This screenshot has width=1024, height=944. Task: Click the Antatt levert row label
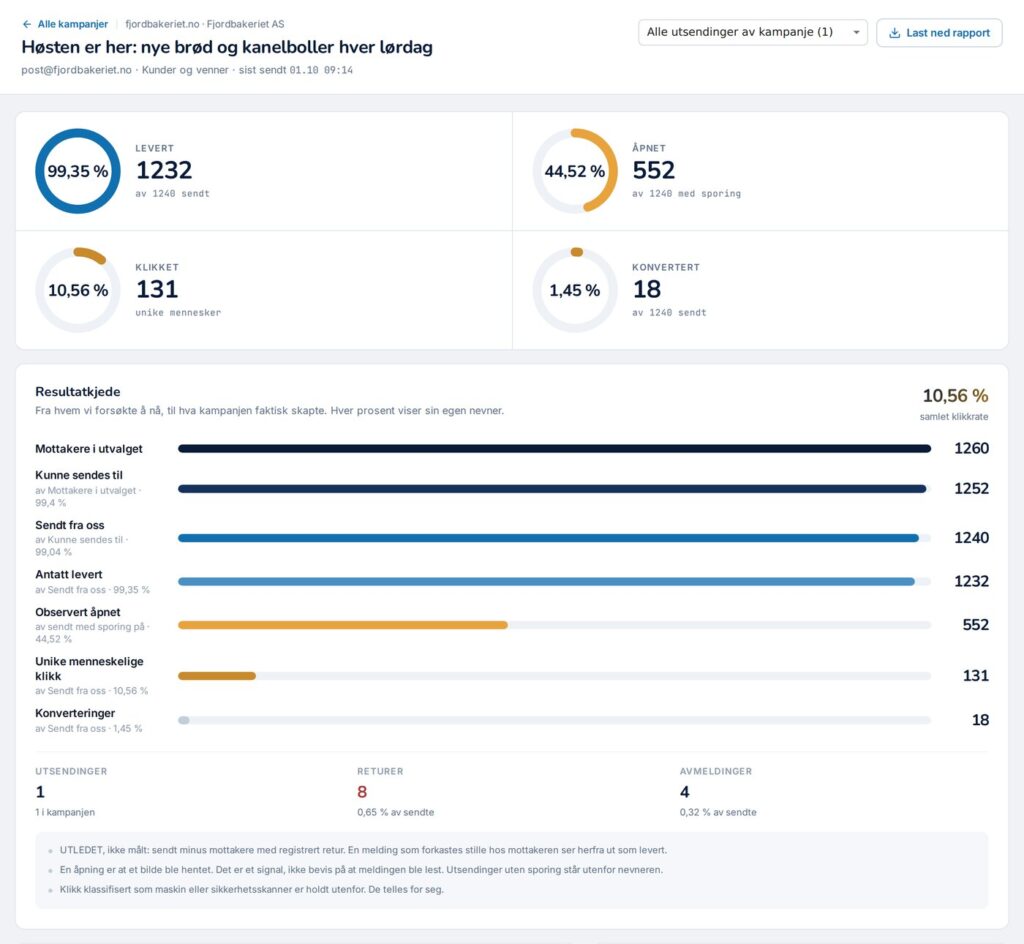69,574
